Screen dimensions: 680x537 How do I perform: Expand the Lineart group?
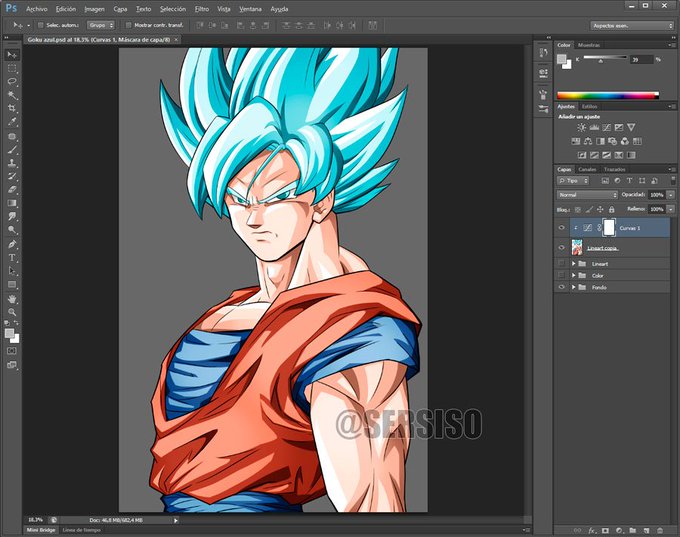[574, 263]
